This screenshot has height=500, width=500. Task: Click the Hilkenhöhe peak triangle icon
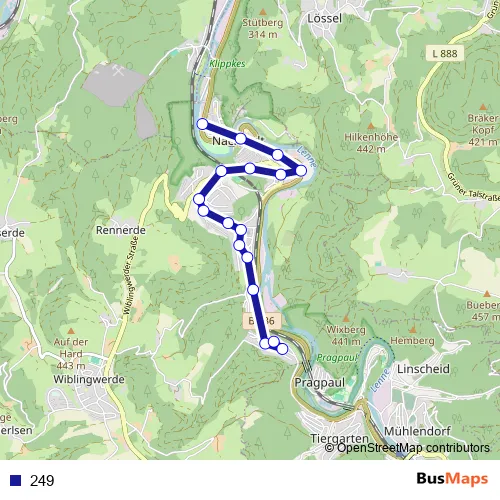click(371, 126)
